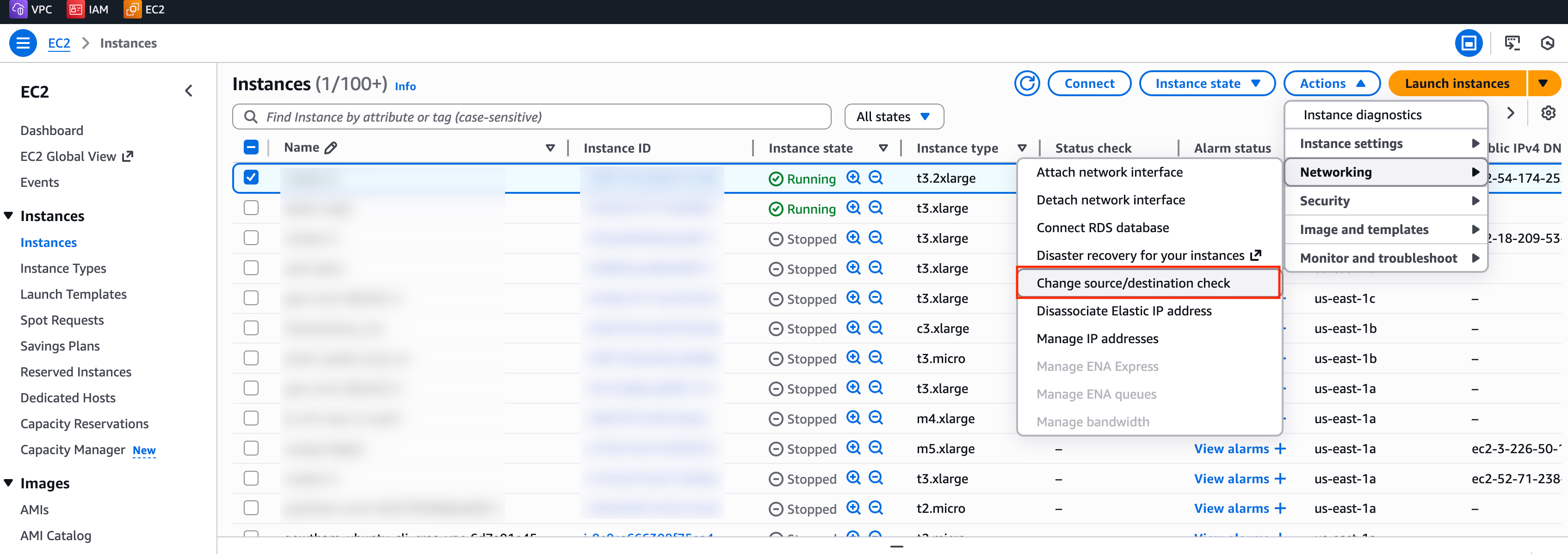Open the All states filter dropdown
The width and height of the screenshot is (1568, 554).
click(x=894, y=116)
